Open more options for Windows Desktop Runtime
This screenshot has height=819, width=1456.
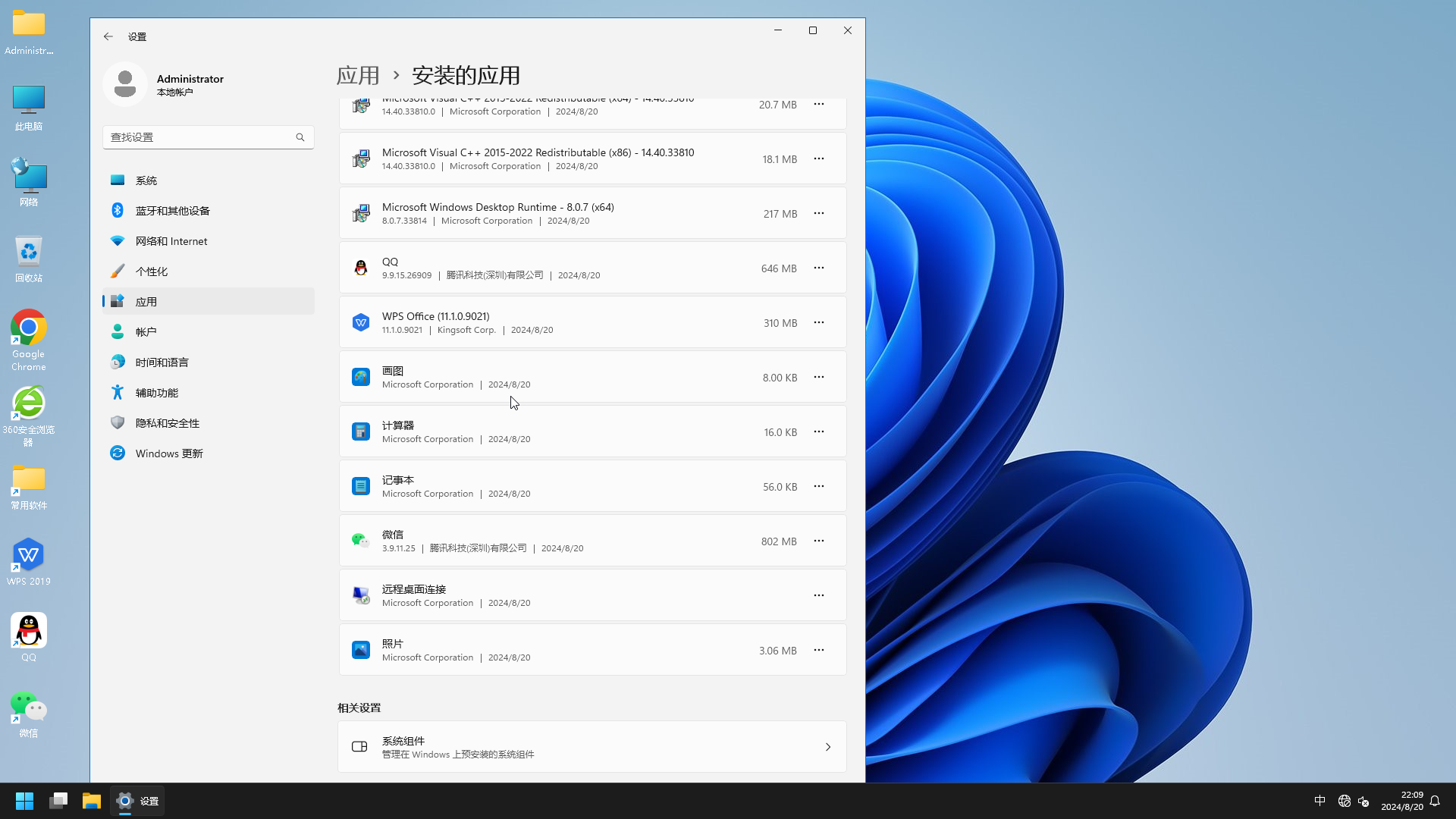tap(819, 213)
